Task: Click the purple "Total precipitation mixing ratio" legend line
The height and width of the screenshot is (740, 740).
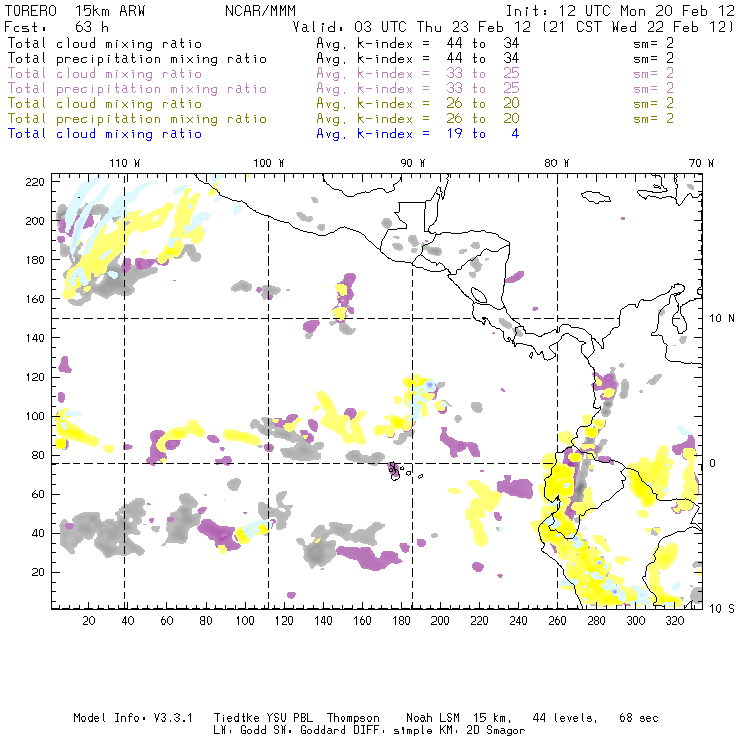Action: 137,89
